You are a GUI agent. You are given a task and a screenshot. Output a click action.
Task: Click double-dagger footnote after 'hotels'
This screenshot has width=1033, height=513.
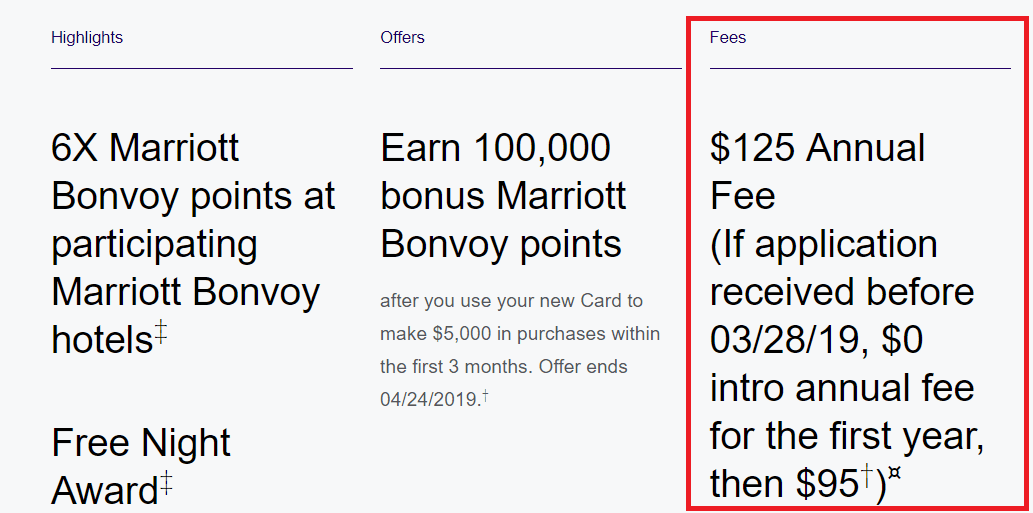[161, 334]
